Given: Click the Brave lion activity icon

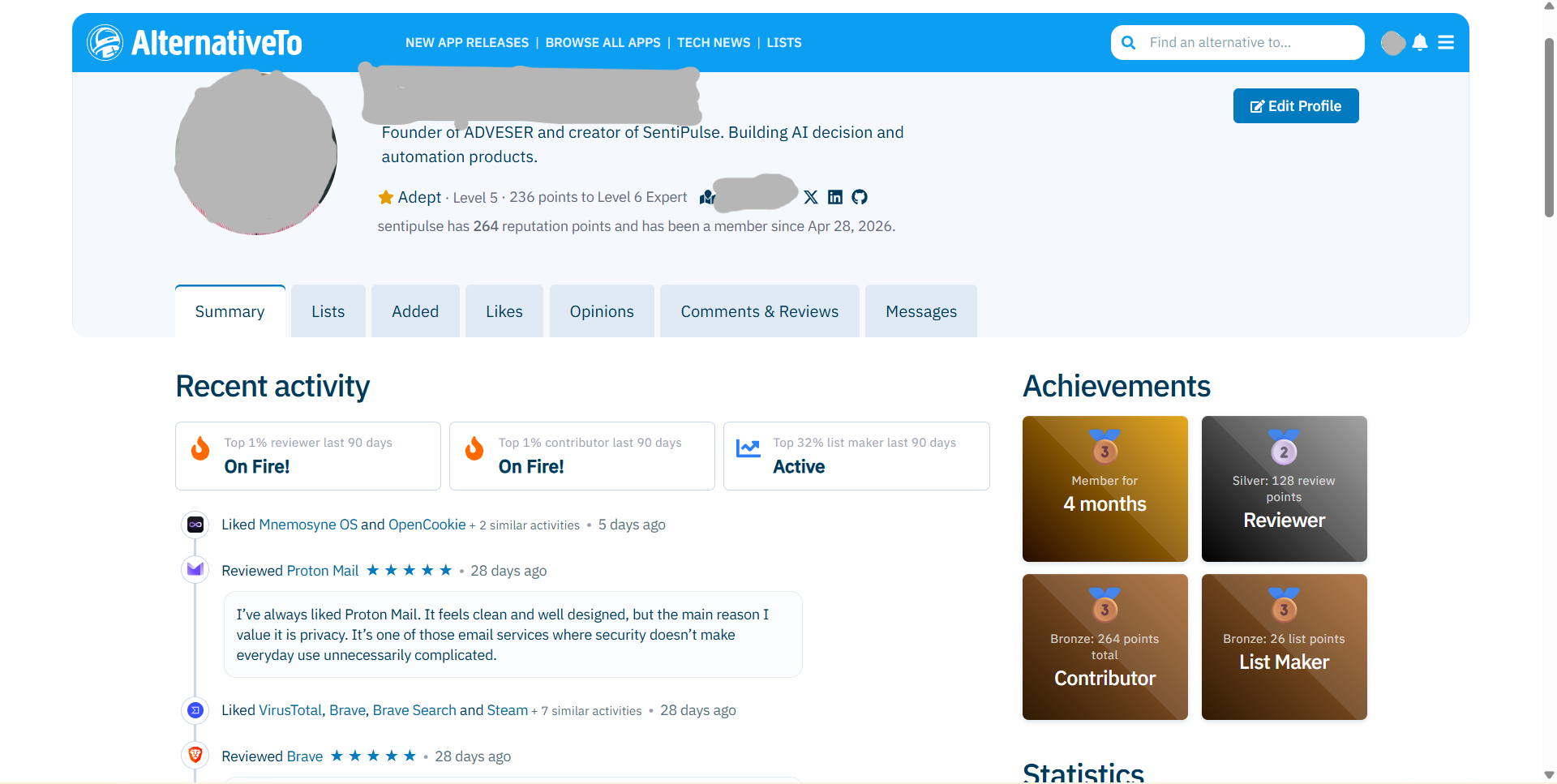Looking at the screenshot, I should [x=195, y=756].
